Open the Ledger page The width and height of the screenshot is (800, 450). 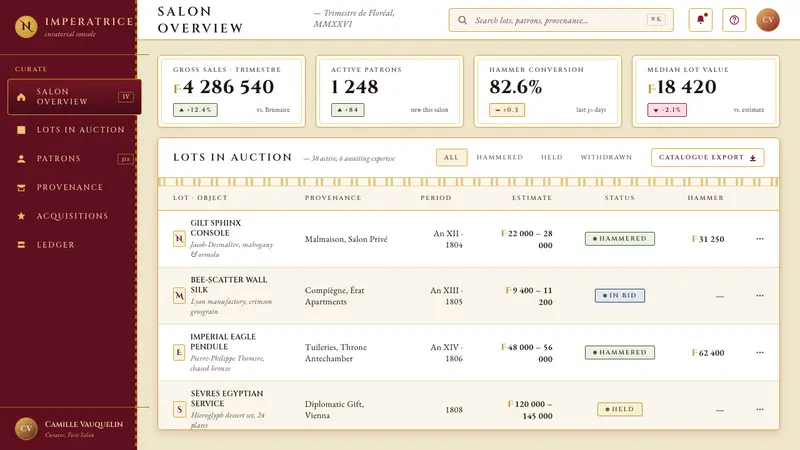(74, 245)
